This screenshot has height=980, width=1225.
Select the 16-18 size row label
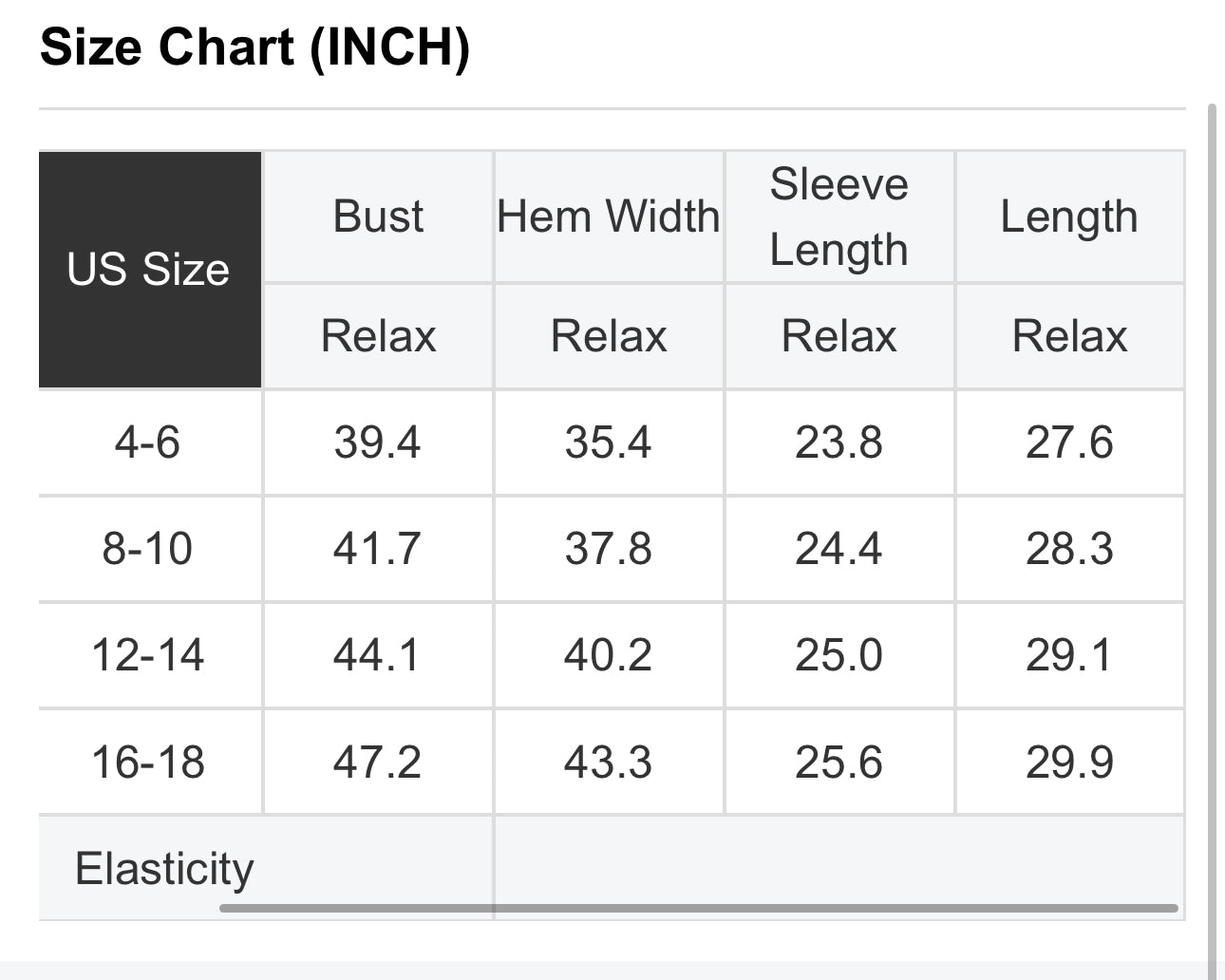[x=148, y=762]
